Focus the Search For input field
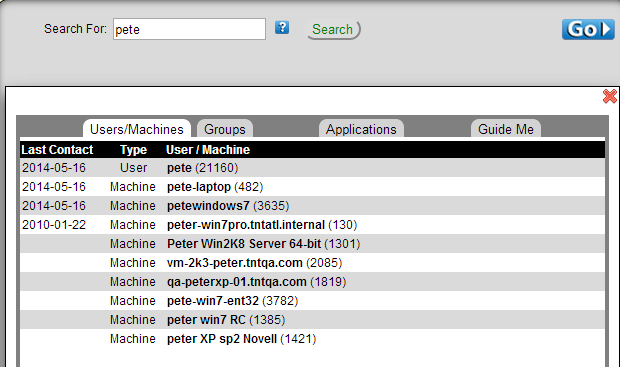This screenshot has height=367, width=620. pyautogui.click(x=189, y=29)
